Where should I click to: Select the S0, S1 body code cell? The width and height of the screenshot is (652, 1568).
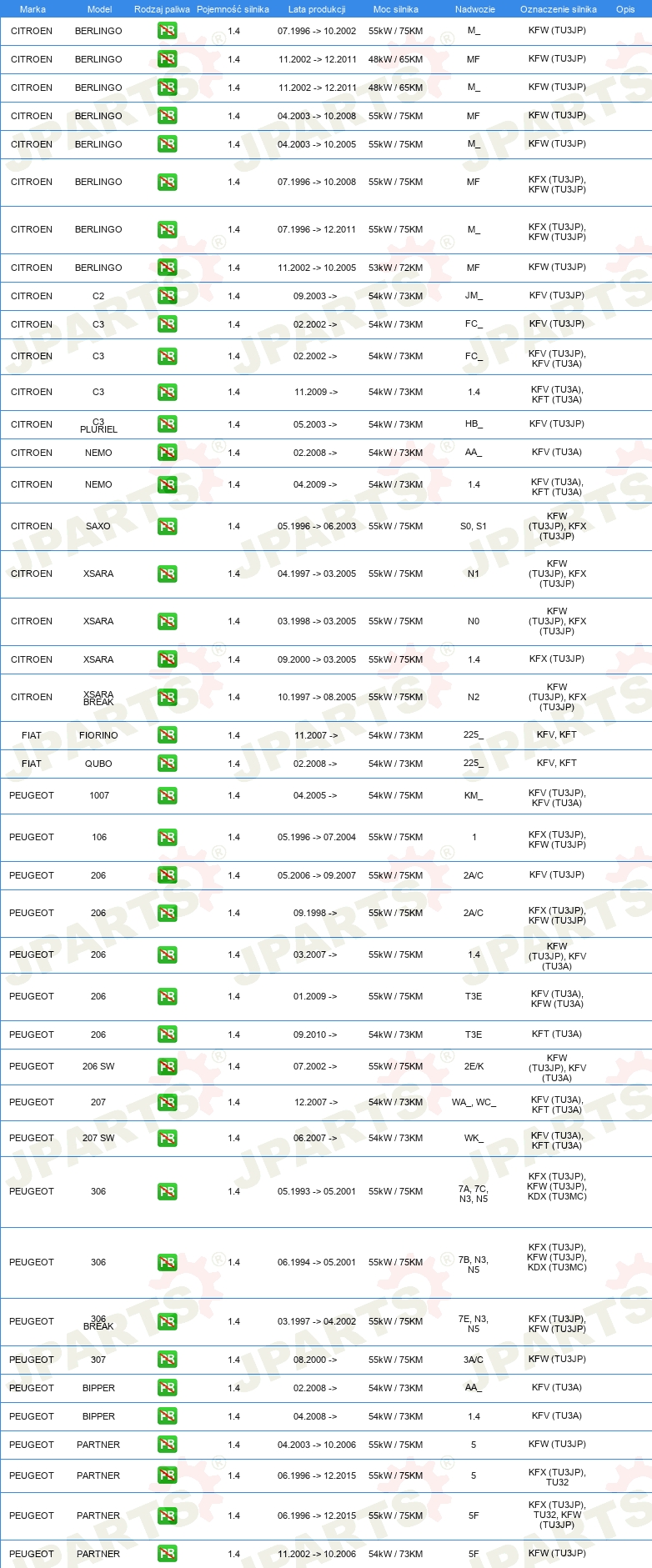click(x=474, y=527)
